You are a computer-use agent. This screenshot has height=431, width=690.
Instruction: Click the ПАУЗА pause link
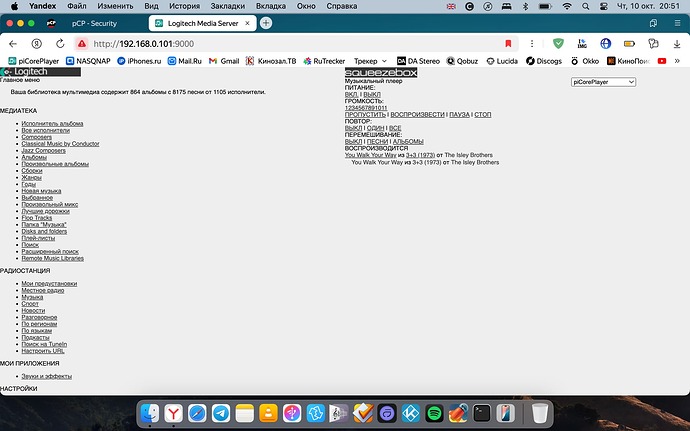[459, 114]
